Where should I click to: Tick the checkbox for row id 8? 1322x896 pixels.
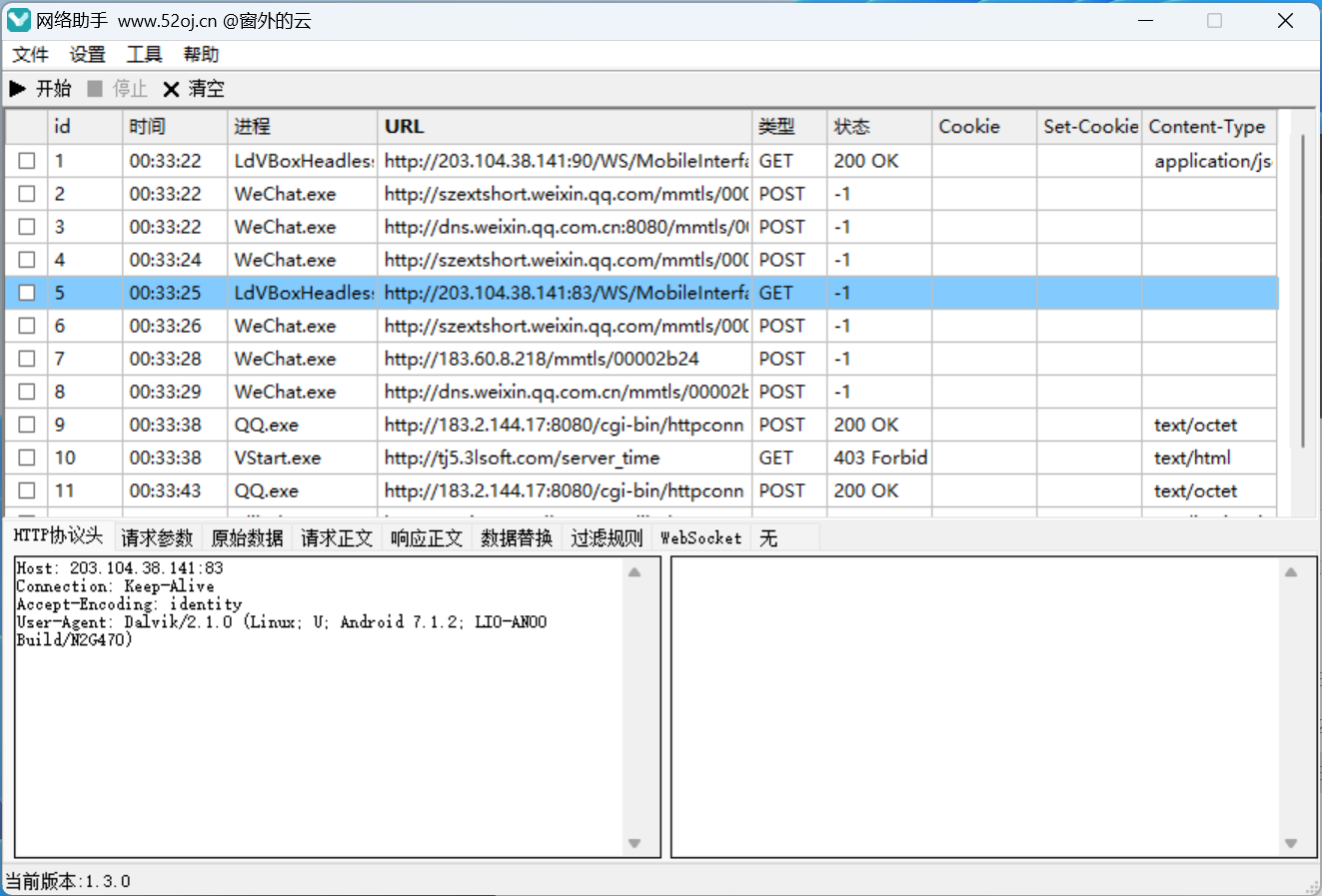coord(27,392)
